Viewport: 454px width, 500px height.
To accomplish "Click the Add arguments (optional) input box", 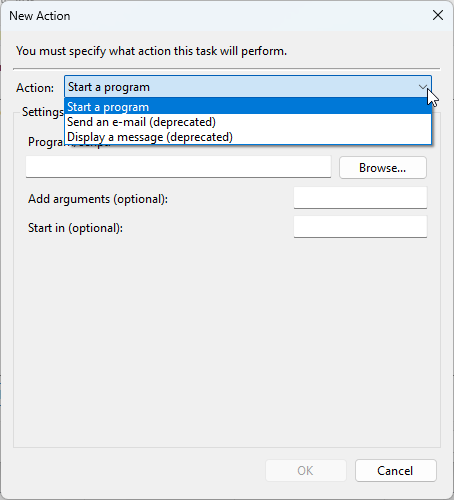I will (360, 198).
